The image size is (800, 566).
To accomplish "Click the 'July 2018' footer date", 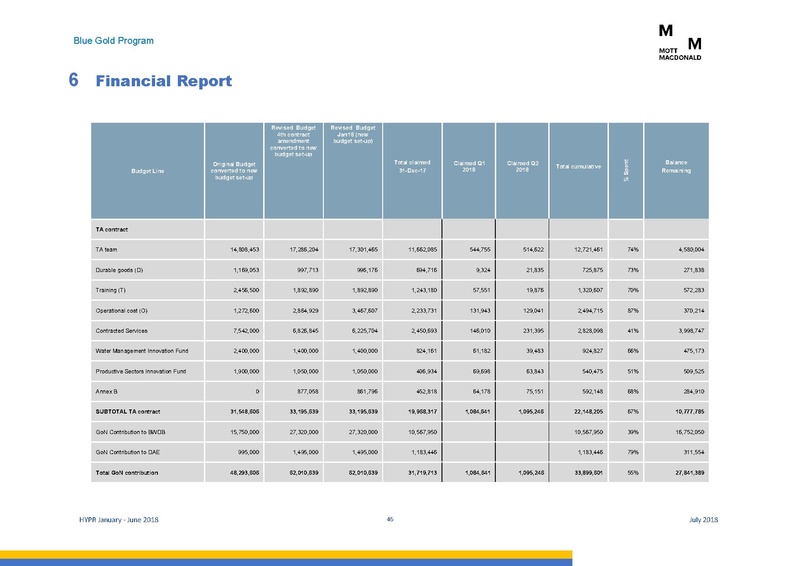I will point(704,520).
